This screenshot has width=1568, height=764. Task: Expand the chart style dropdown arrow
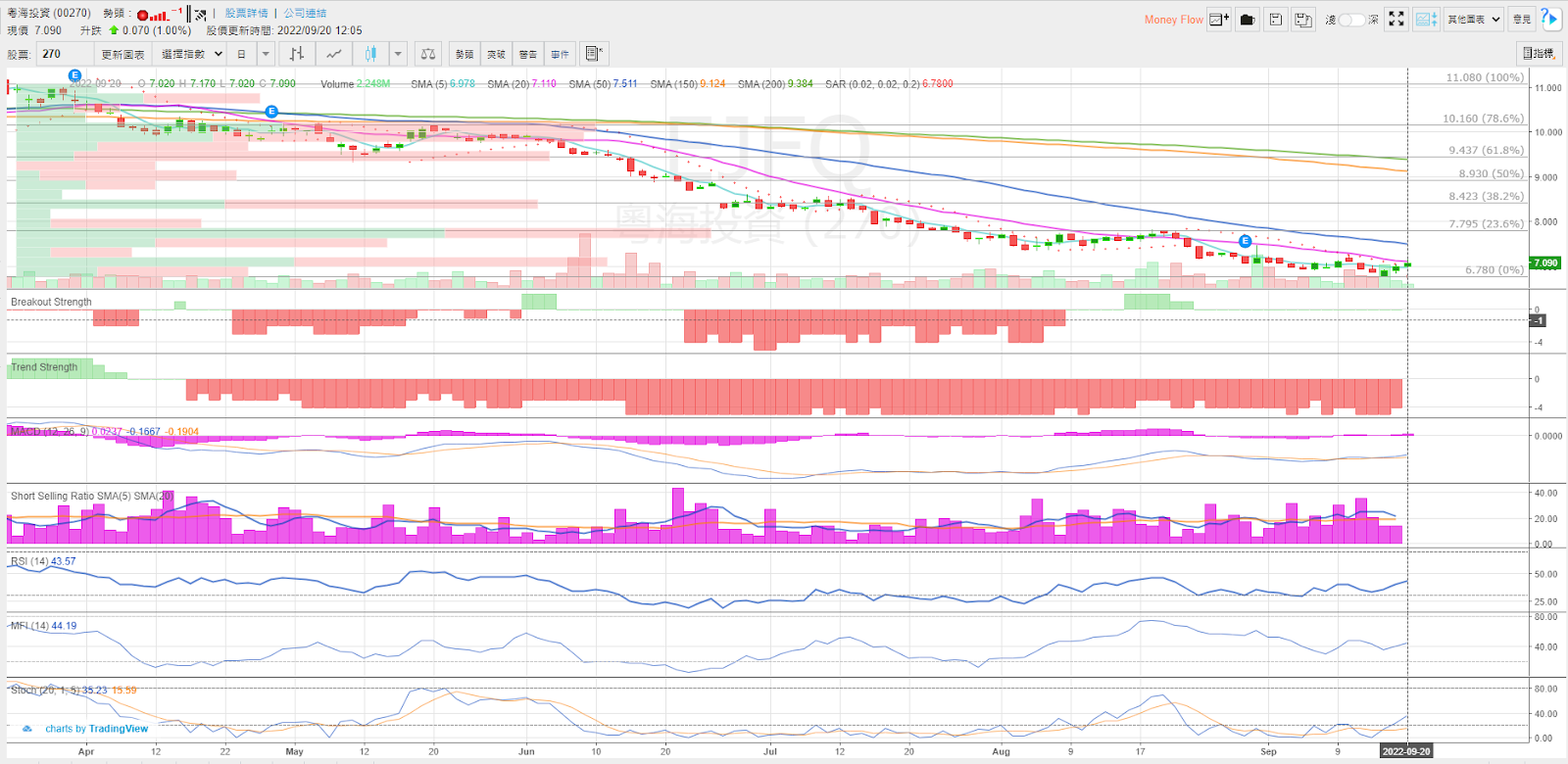(398, 54)
